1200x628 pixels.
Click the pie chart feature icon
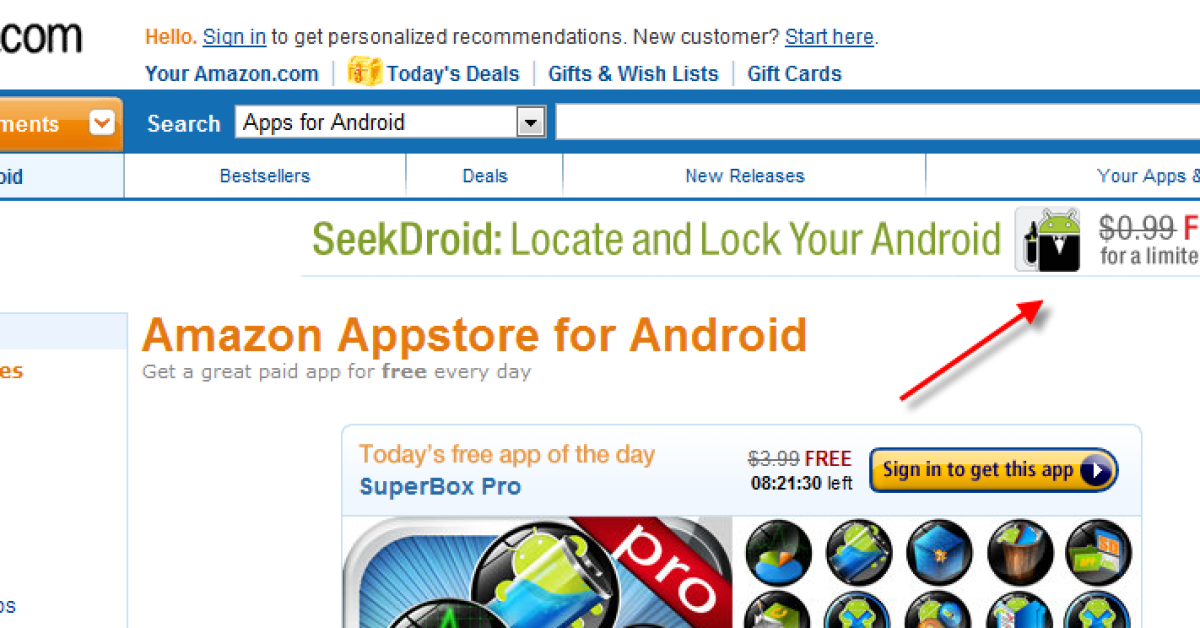[778, 553]
